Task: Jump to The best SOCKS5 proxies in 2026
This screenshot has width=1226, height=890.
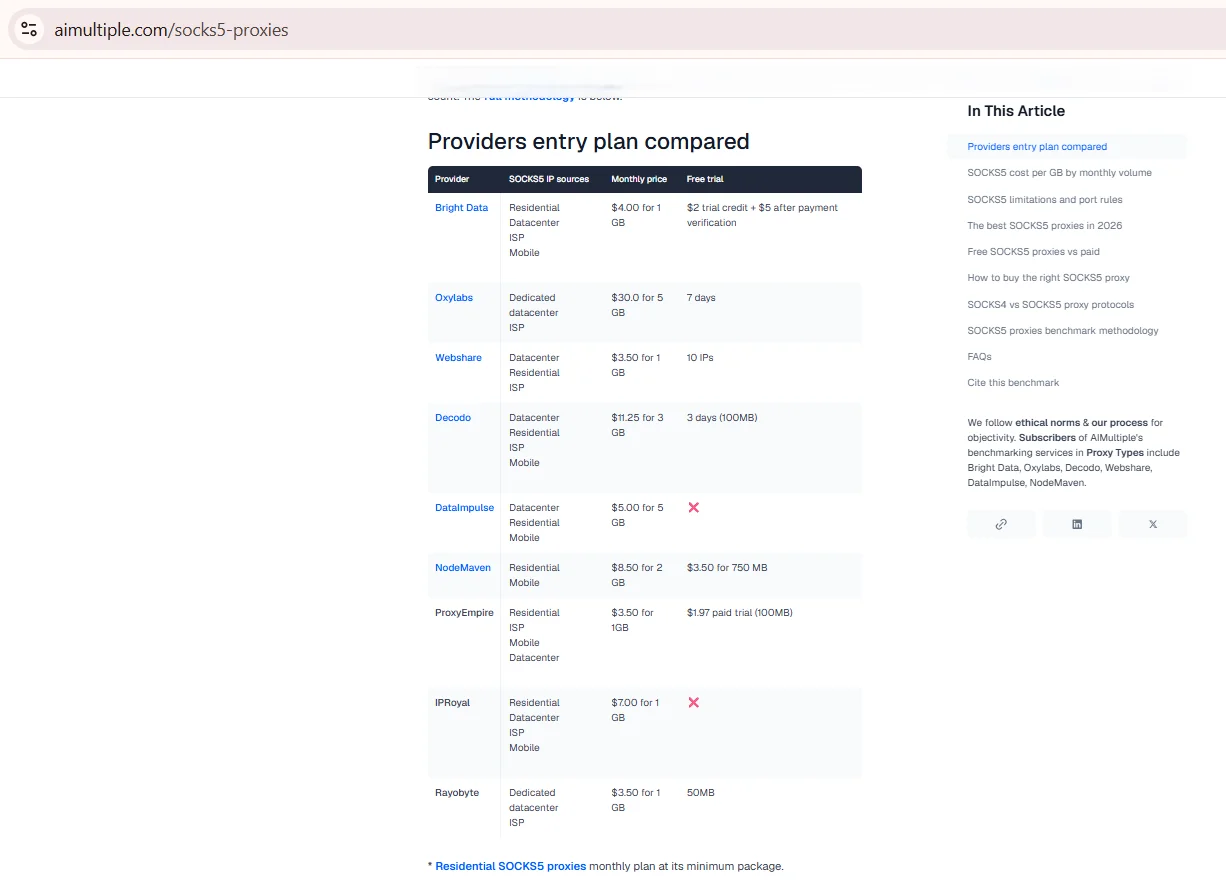Action: point(1045,226)
